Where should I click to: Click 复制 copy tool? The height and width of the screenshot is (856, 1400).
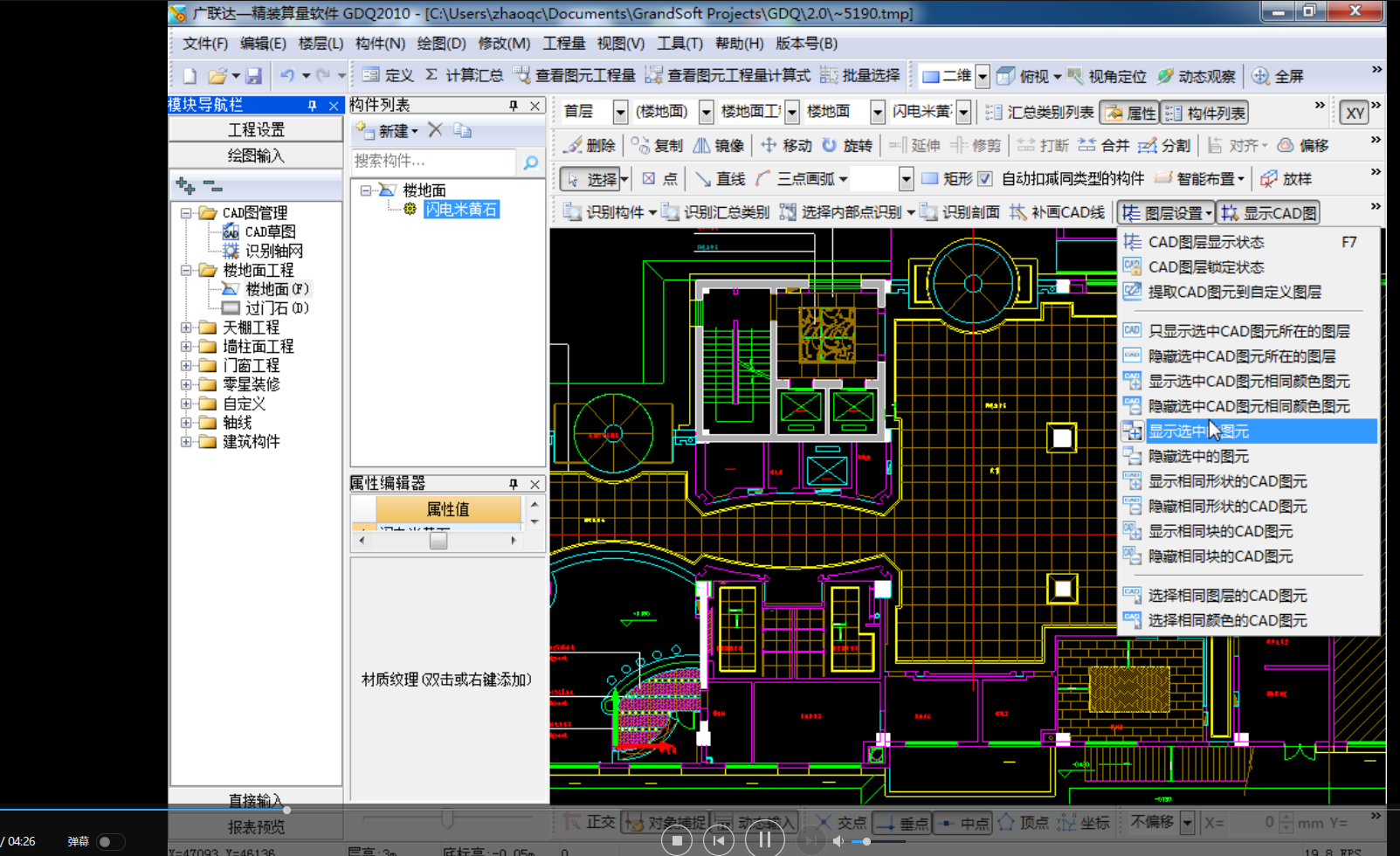657,145
